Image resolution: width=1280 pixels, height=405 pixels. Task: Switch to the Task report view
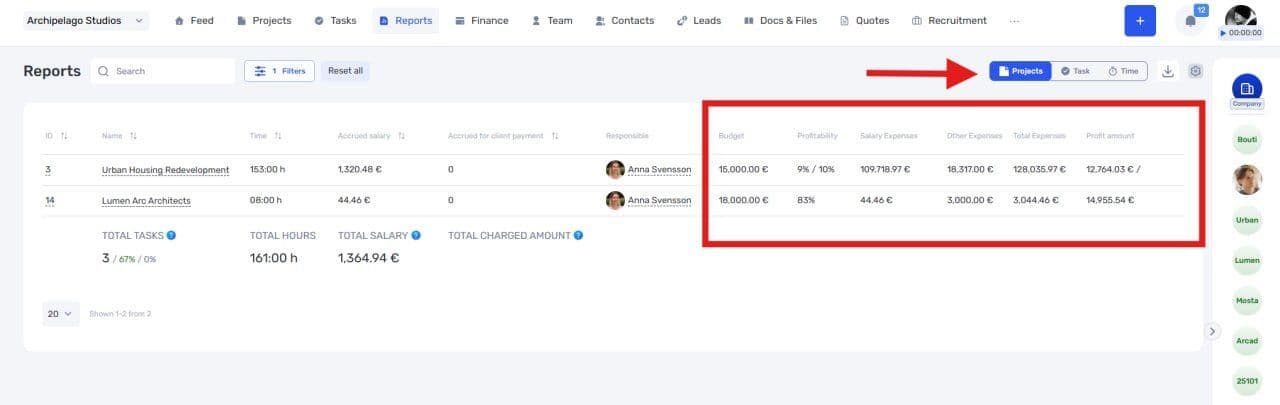pos(1075,71)
